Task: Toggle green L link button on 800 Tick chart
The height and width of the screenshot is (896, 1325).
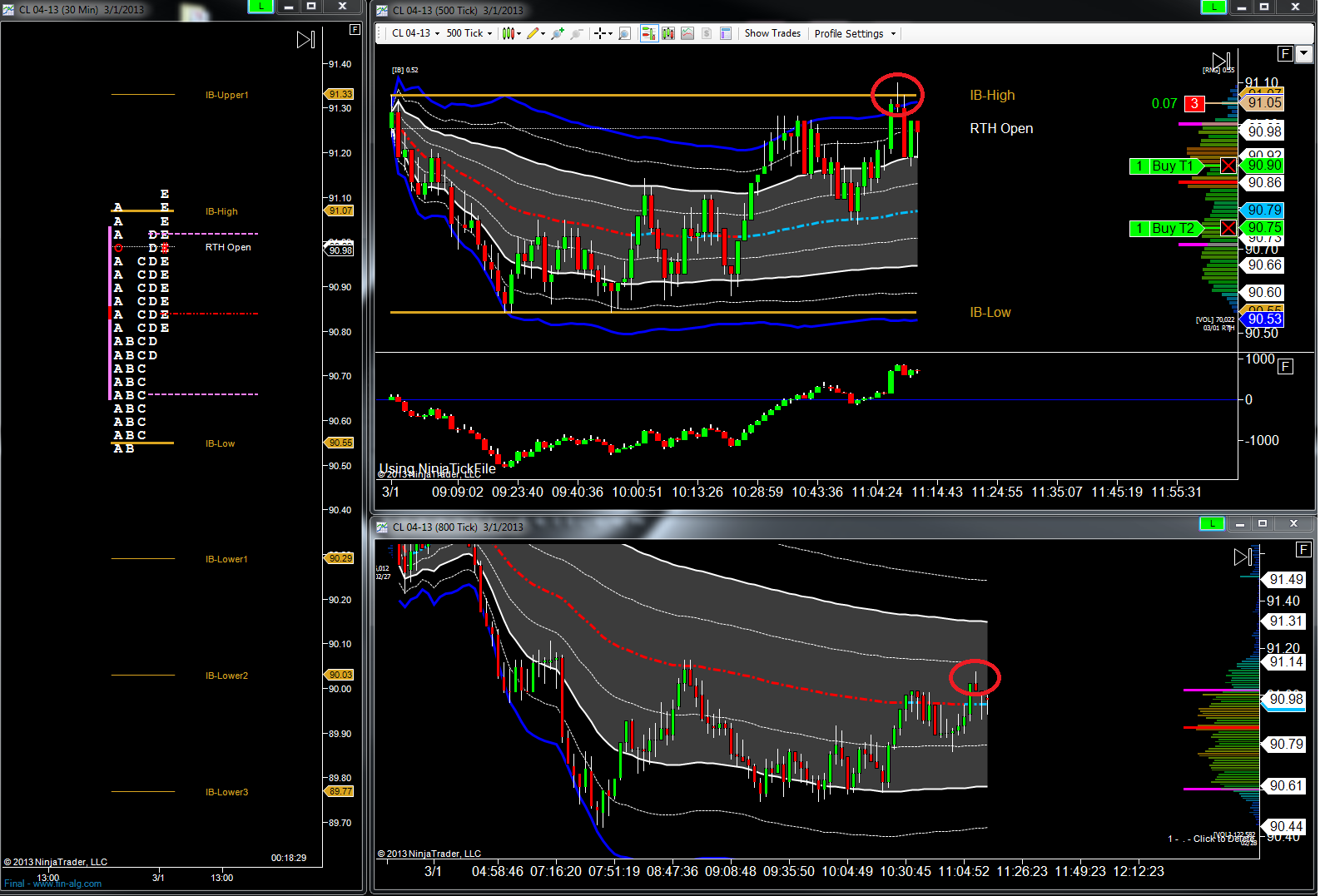Action: point(1213,523)
